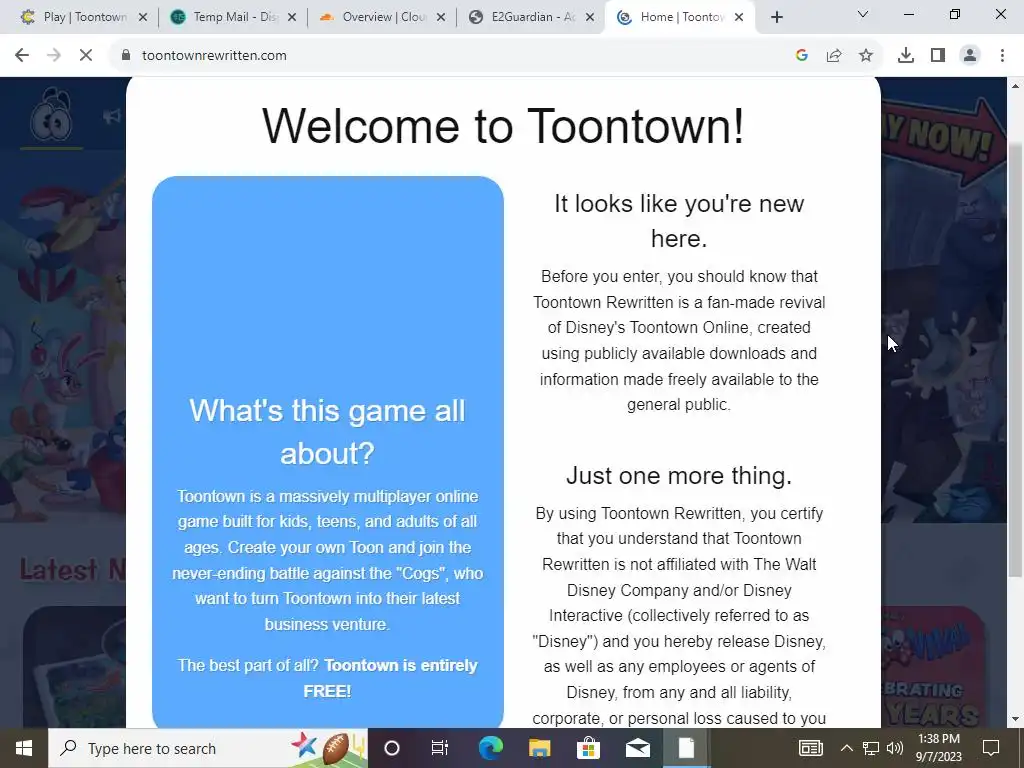Click the page's vertical scrollbar thumb
This screenshot has height=768, width=1024.
click(x=1015, y=359)
